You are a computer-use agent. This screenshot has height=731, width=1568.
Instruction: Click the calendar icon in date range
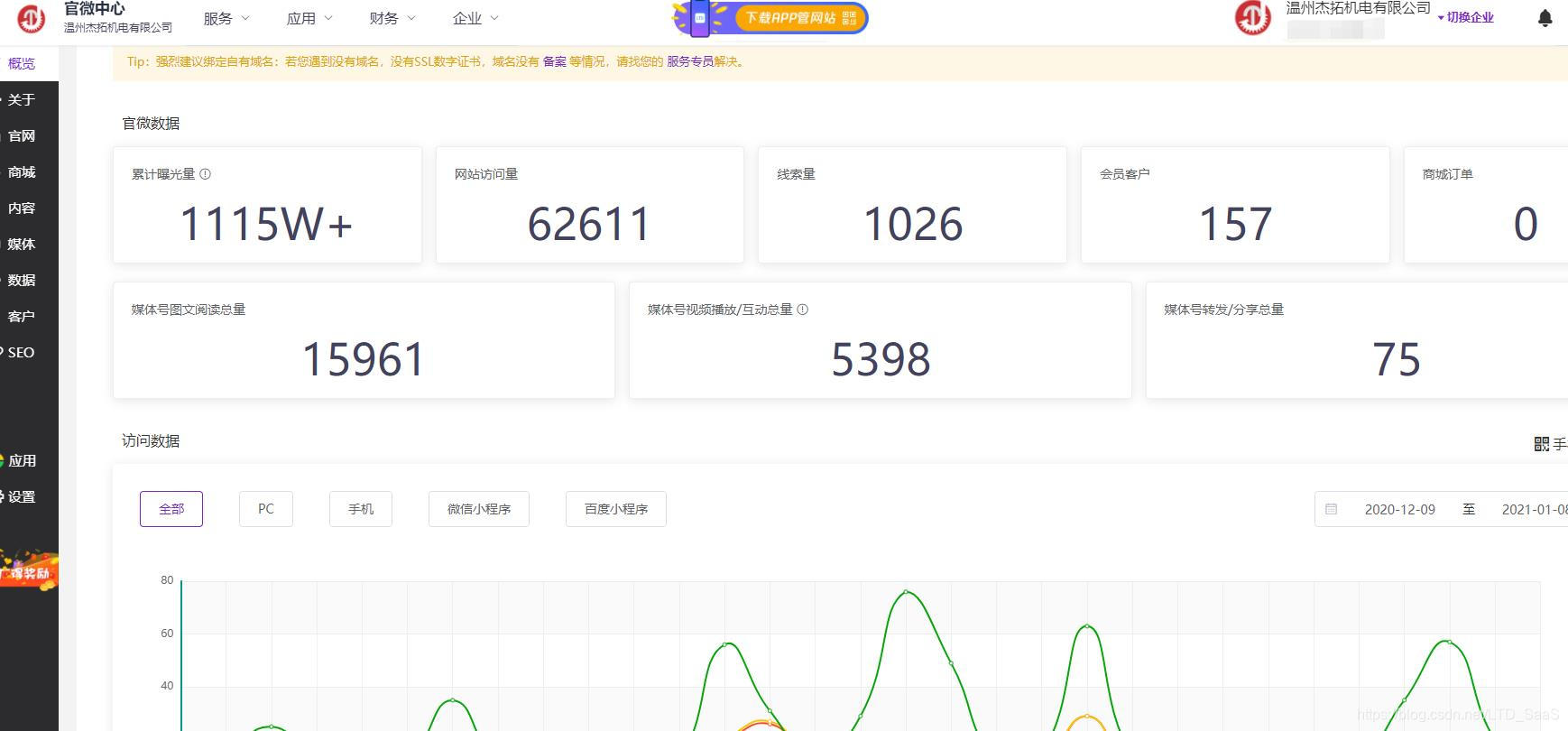point(1331,509)
